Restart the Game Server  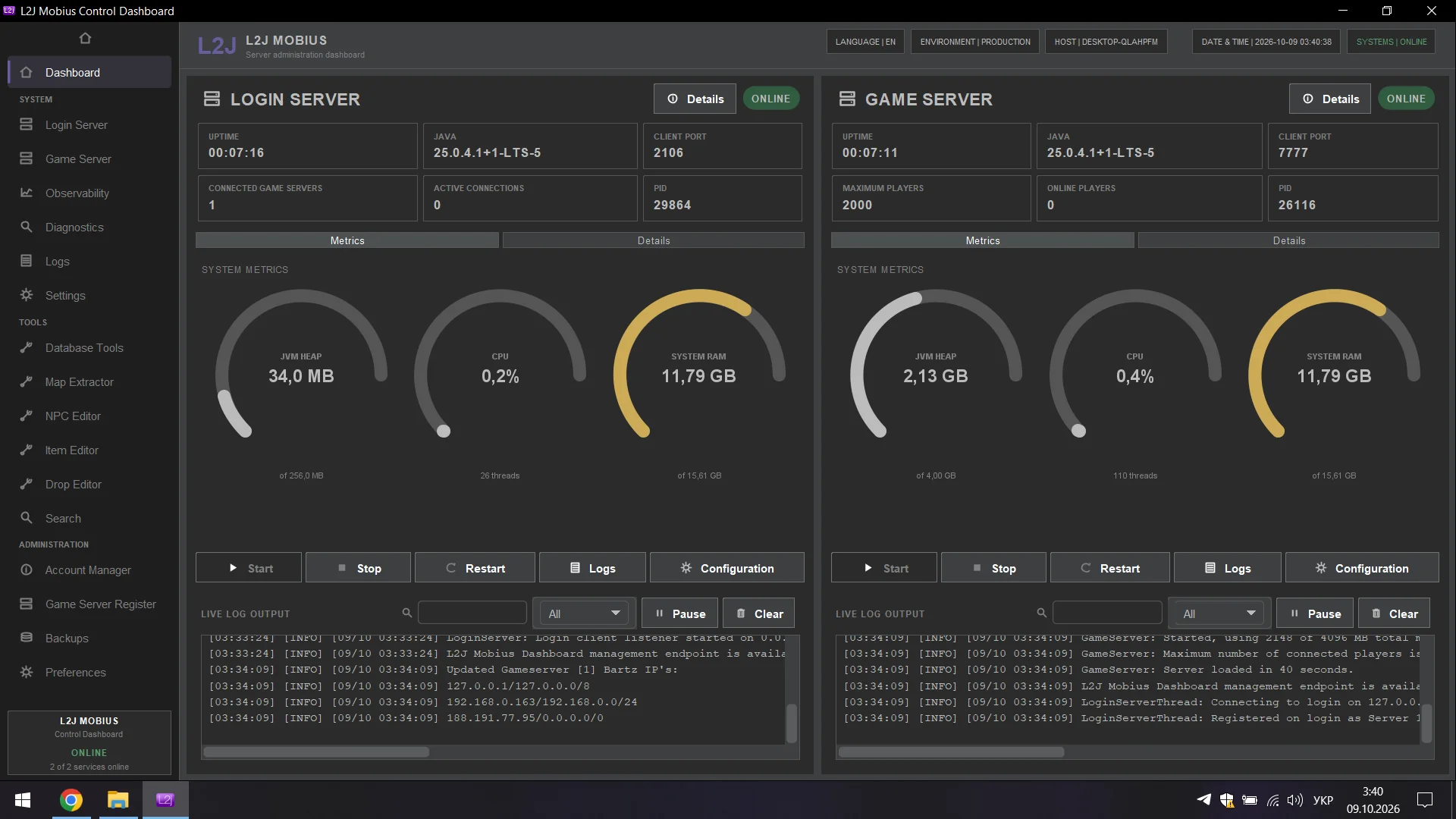tap(1110, 568)
